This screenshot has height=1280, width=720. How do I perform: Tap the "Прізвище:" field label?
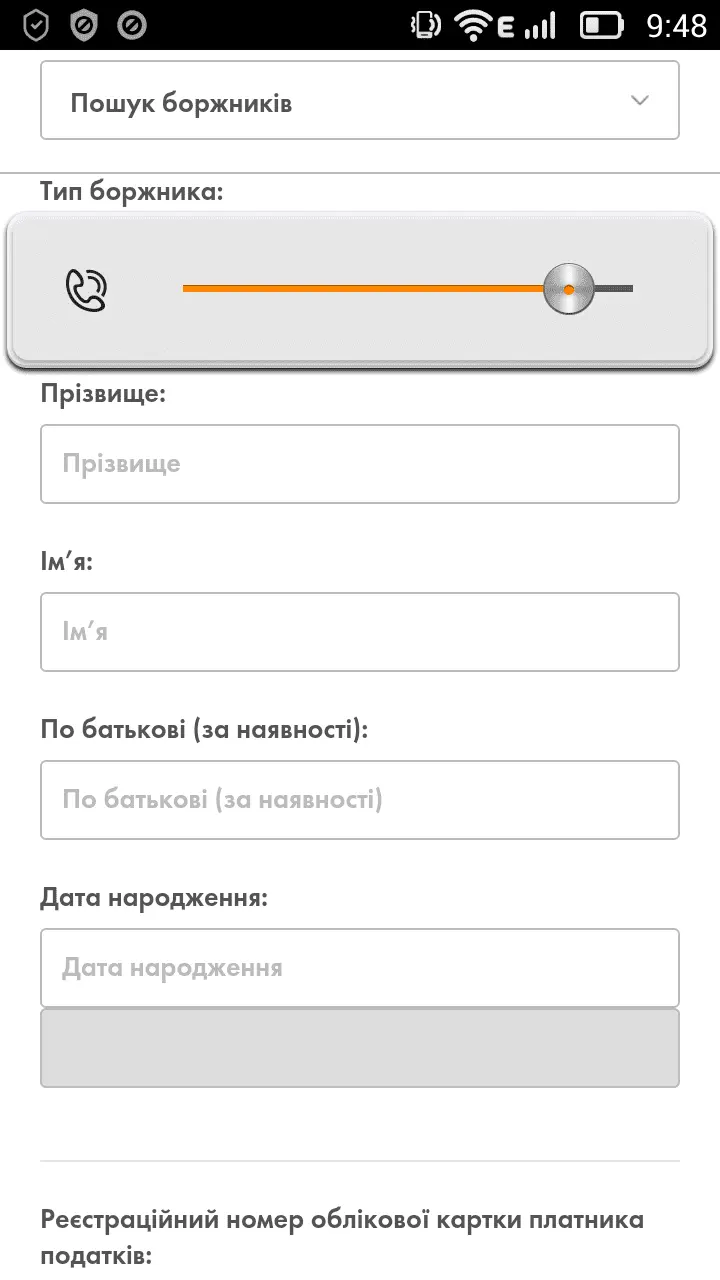click(103, 393)
